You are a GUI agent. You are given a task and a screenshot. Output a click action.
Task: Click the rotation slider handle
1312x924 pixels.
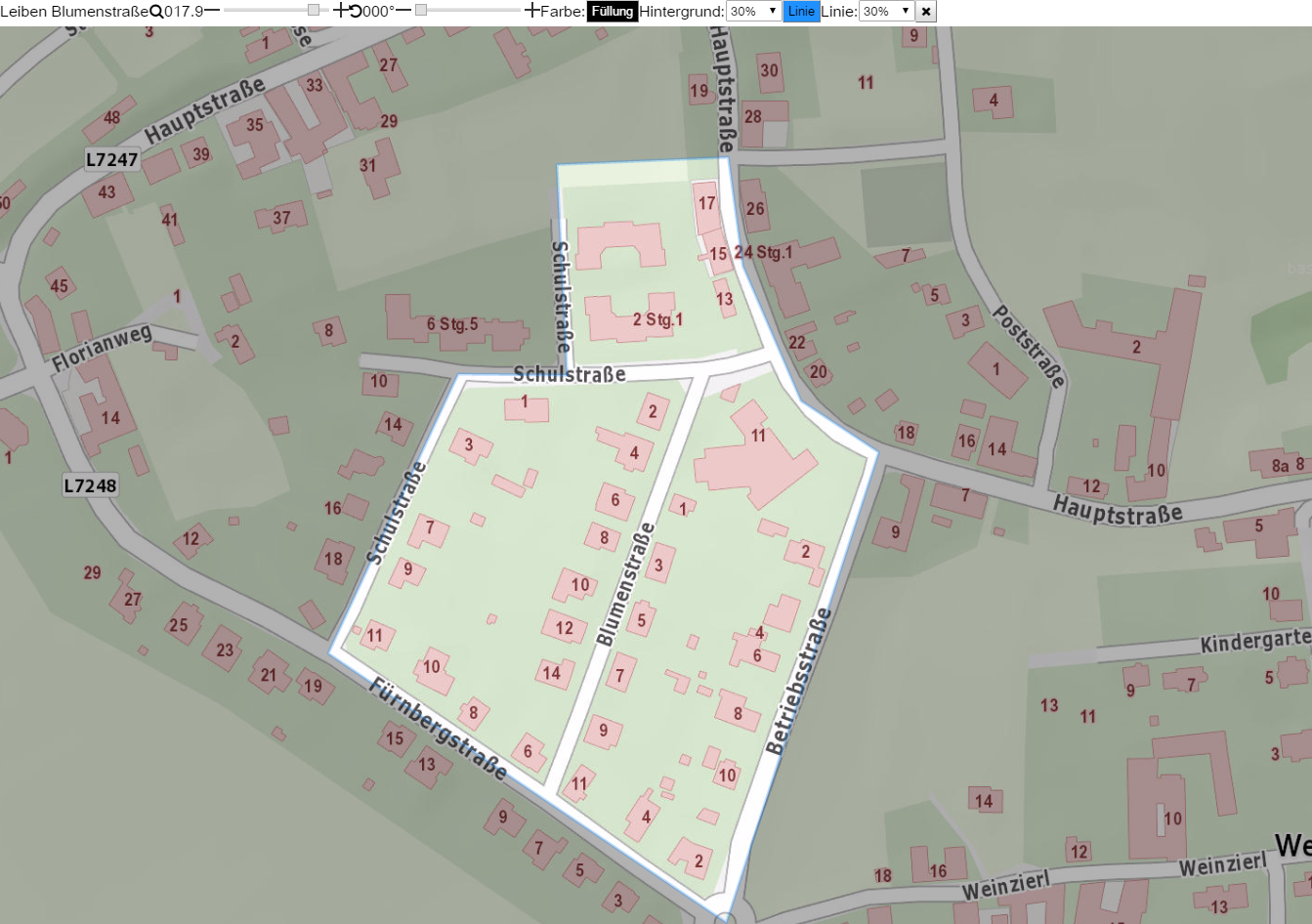pos(421,11)
